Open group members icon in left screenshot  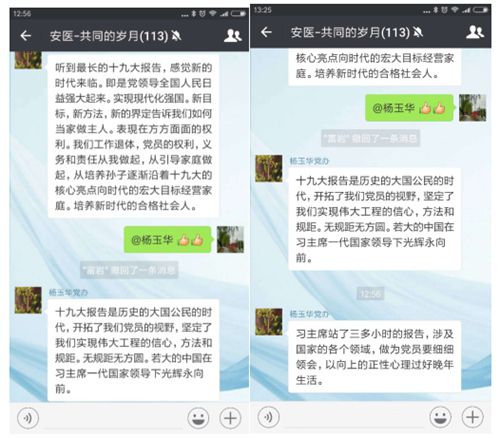point(232,36)
